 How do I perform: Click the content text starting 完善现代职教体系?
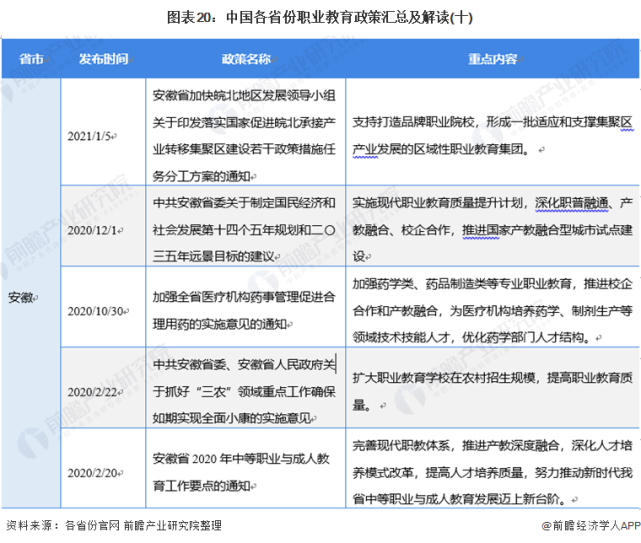[x=493, y=472]
